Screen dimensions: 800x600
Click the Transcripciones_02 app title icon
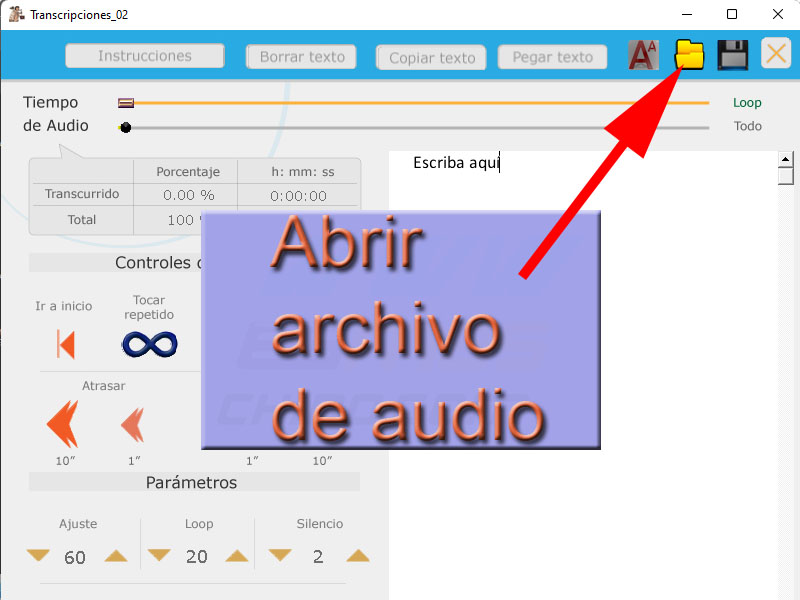coord(16,14)
